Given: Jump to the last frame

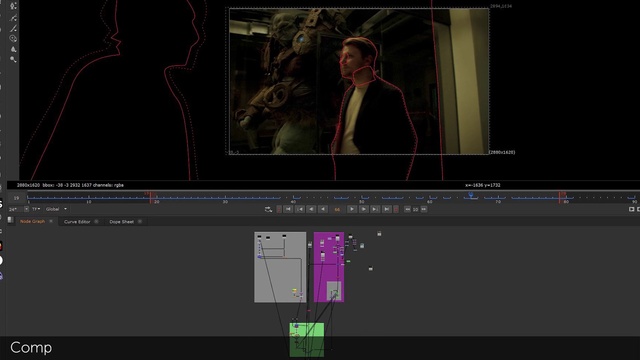Looking at the screenshot, I should 387,209.
